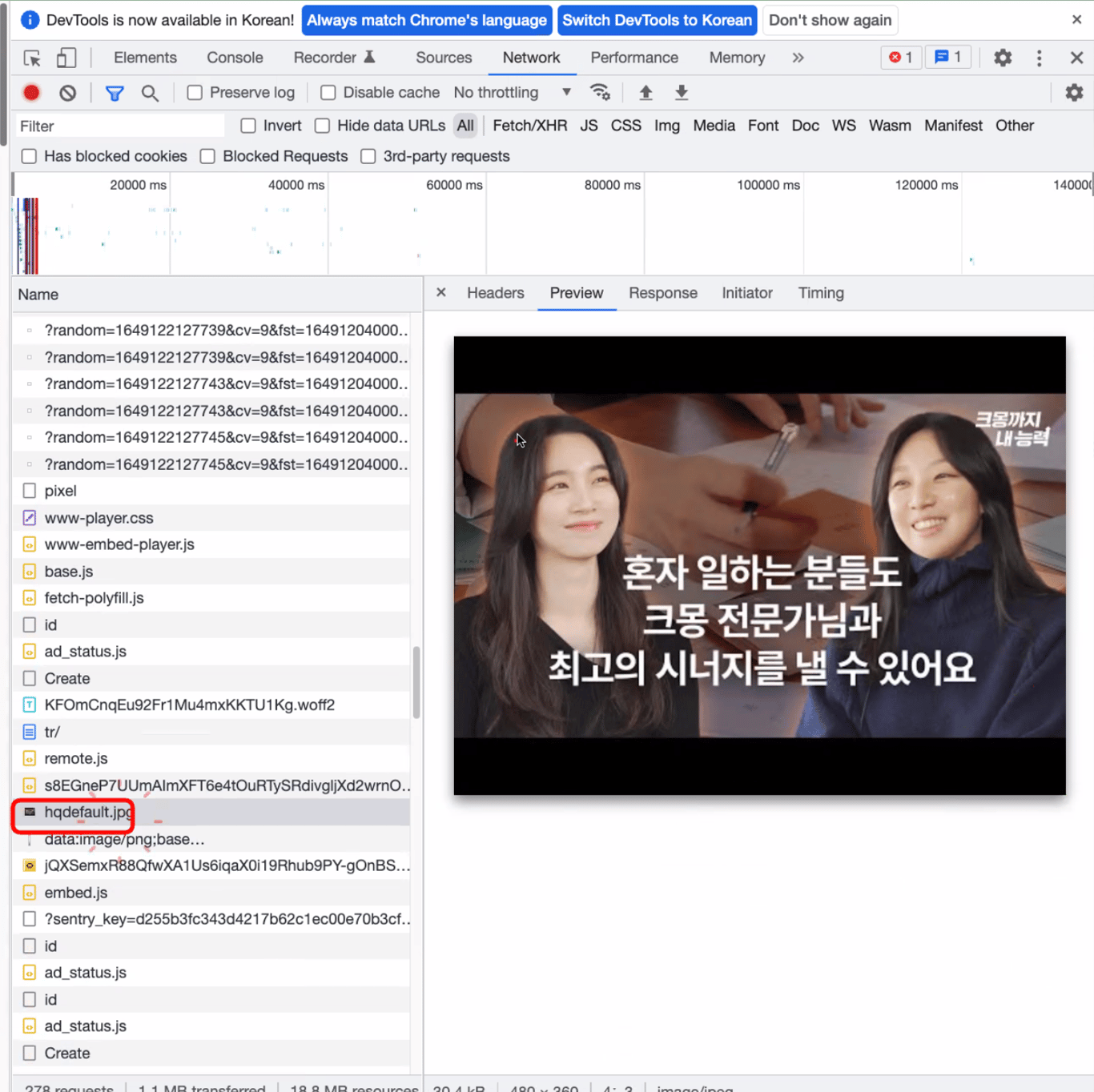Open network conditions wifi icon
Screen dimensions: 1094x1092
click(x=600, y=93)
